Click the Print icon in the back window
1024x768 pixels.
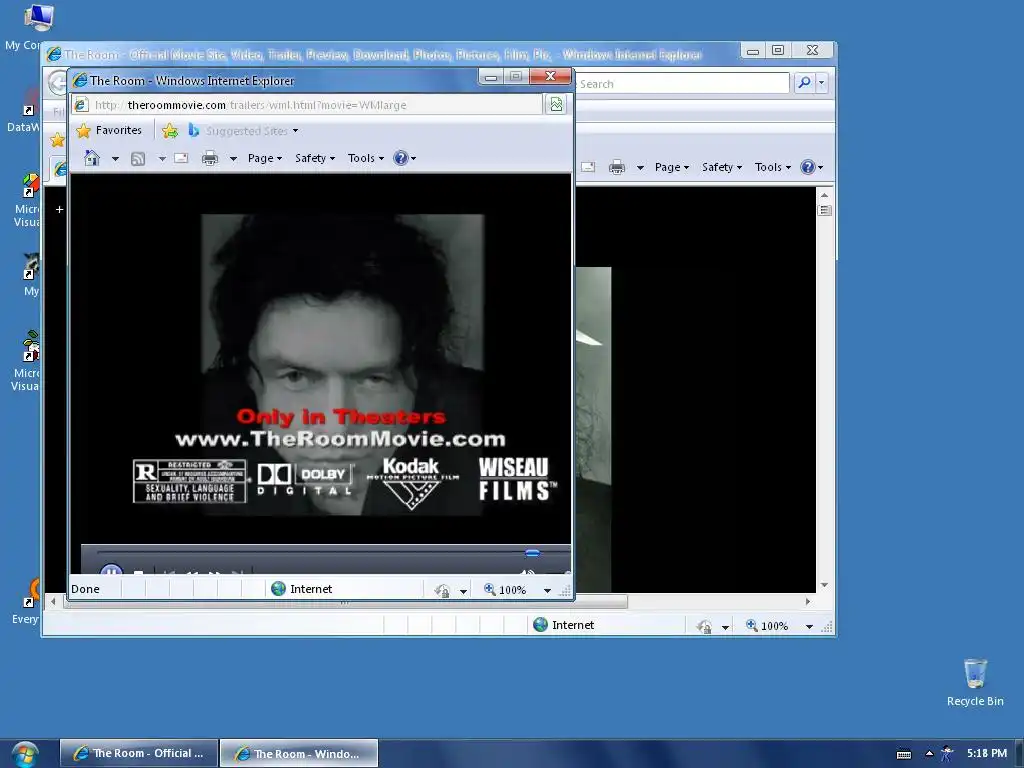point(616,167)
